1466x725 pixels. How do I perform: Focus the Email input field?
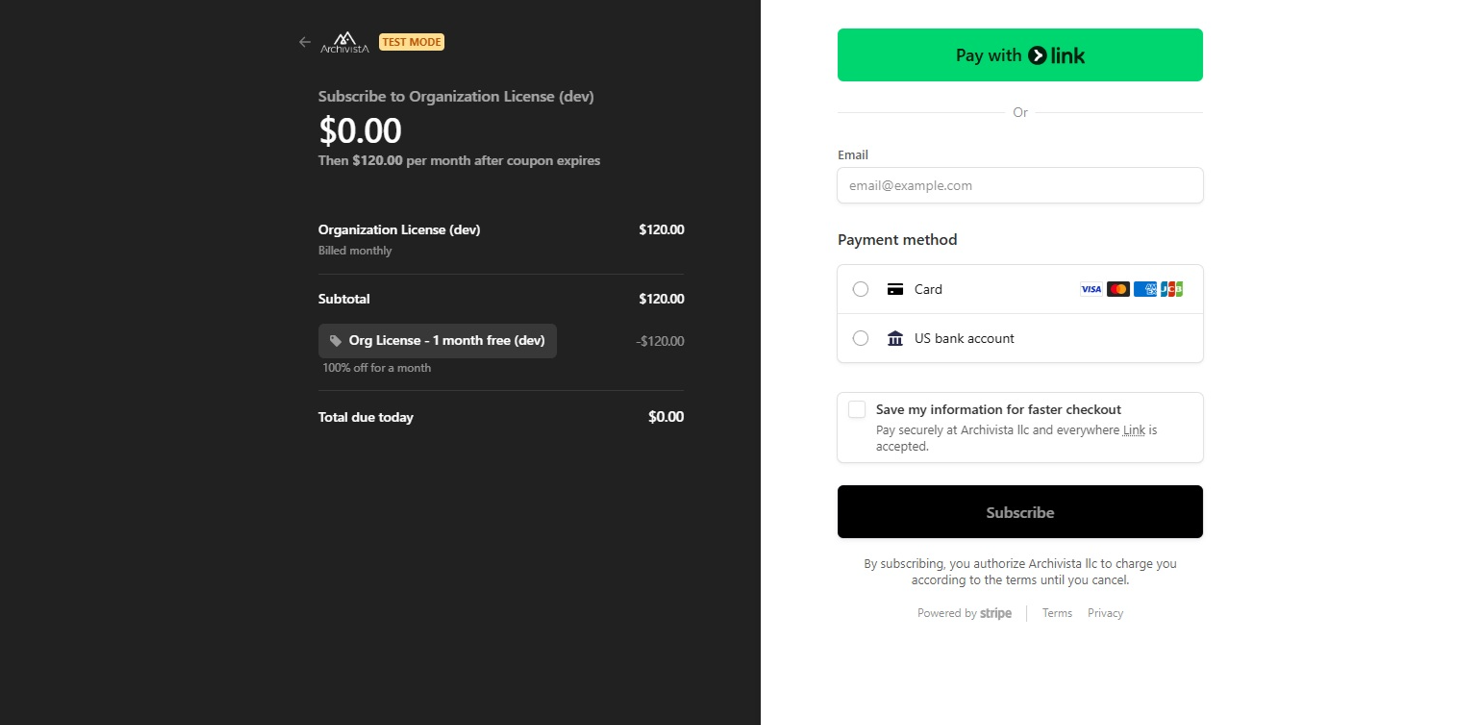click(x=1020, y=185)
